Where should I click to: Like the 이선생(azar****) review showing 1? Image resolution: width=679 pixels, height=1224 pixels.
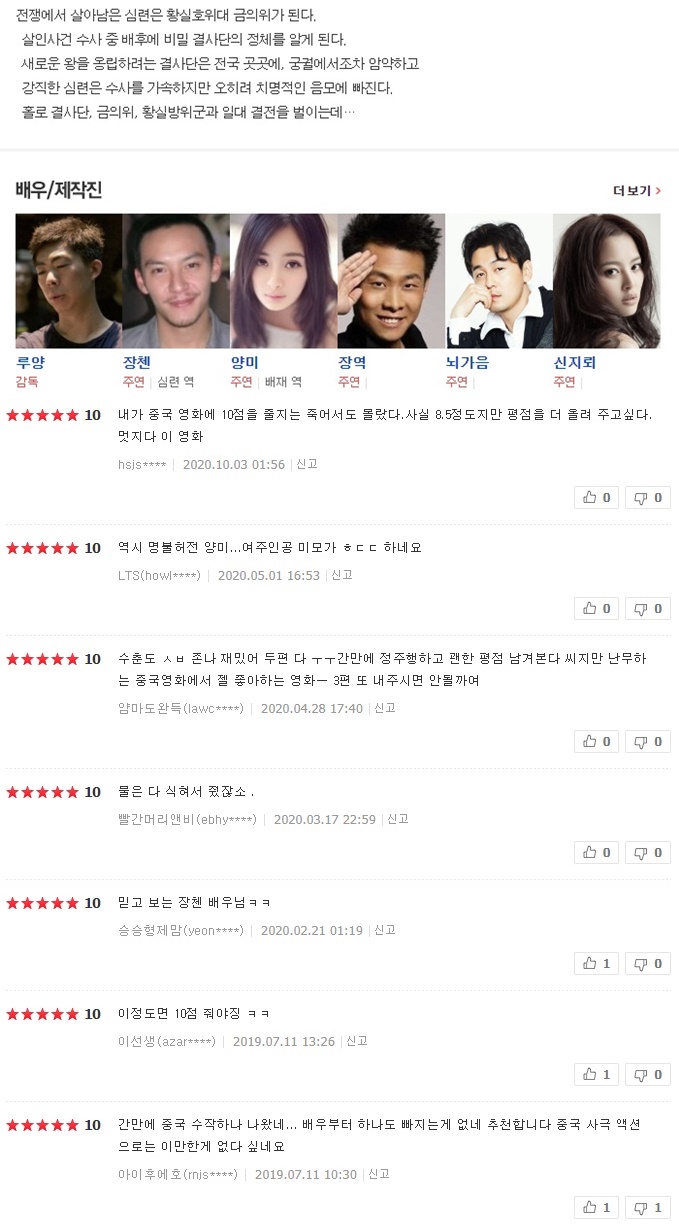597,1074
